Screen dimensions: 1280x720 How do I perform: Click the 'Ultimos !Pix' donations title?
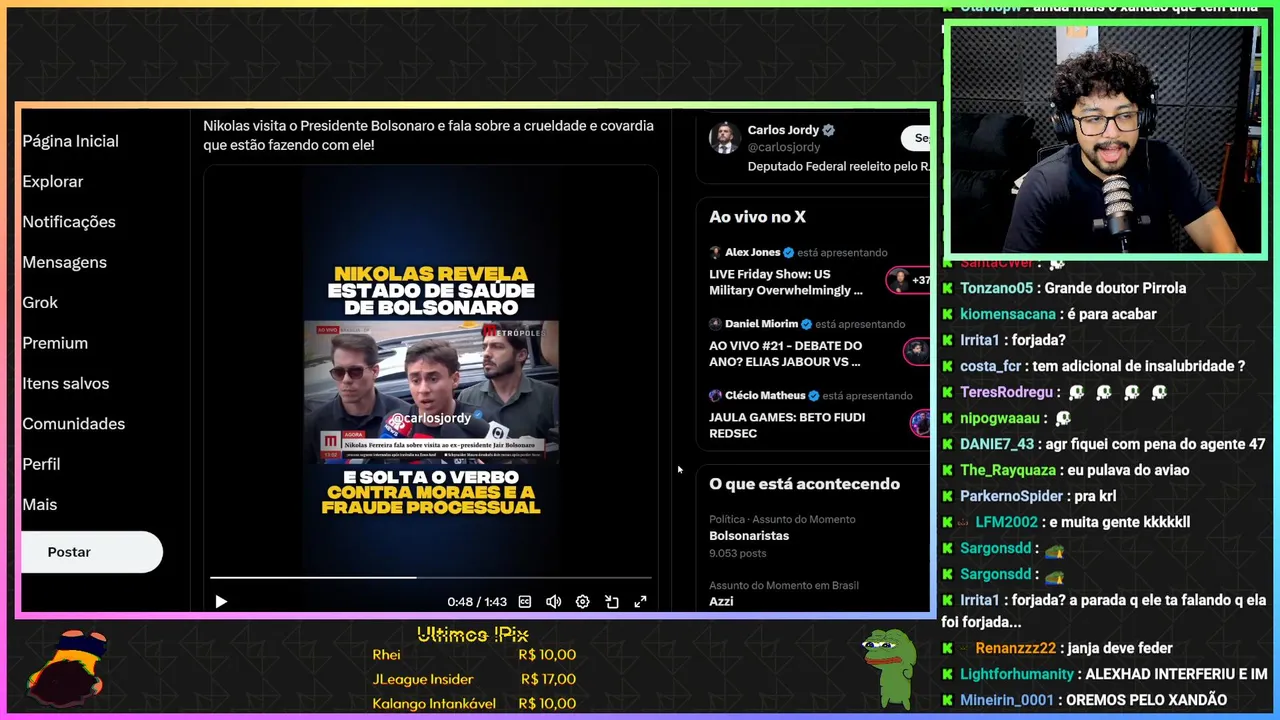click(x=472, y=635)
